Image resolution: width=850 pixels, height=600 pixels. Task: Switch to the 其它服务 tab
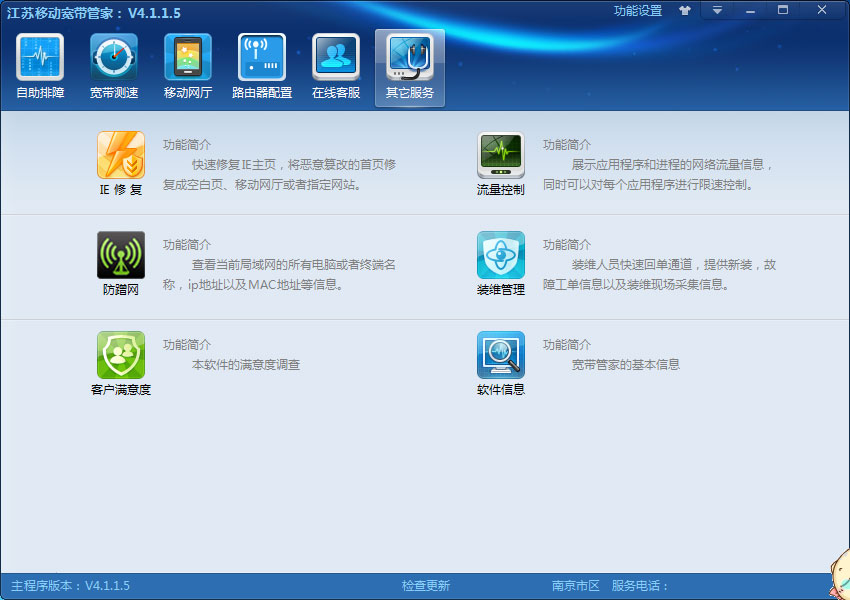409,65
